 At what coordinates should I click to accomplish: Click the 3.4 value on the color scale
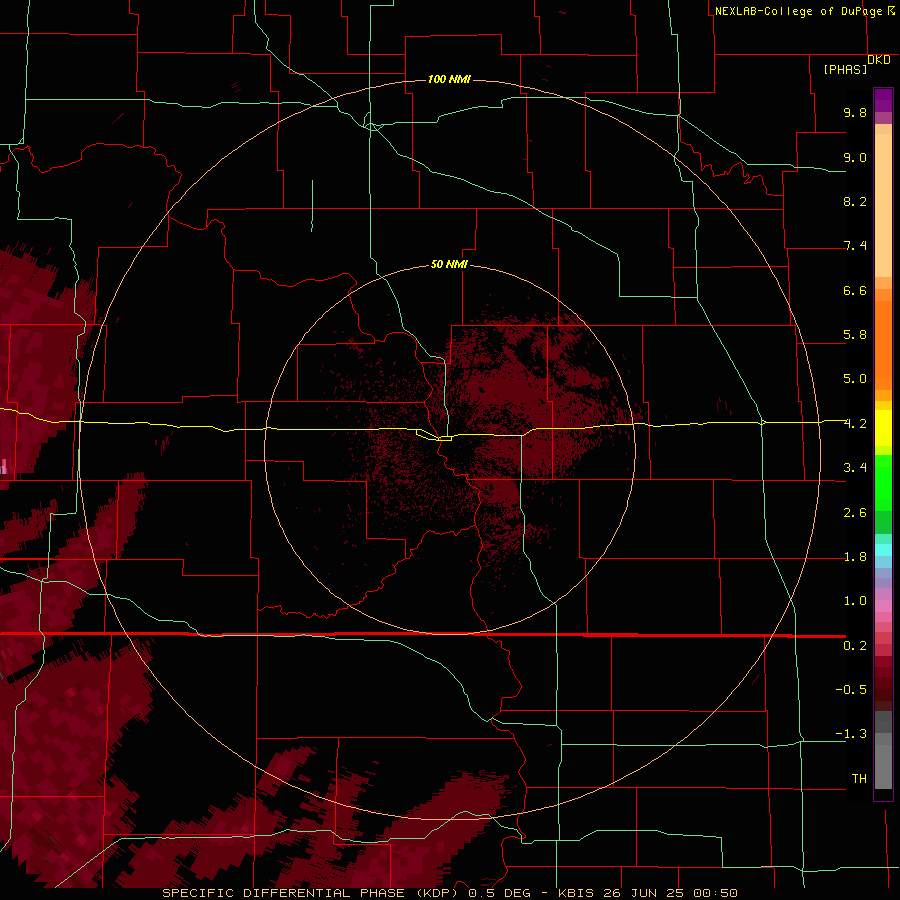pos(855,468)
